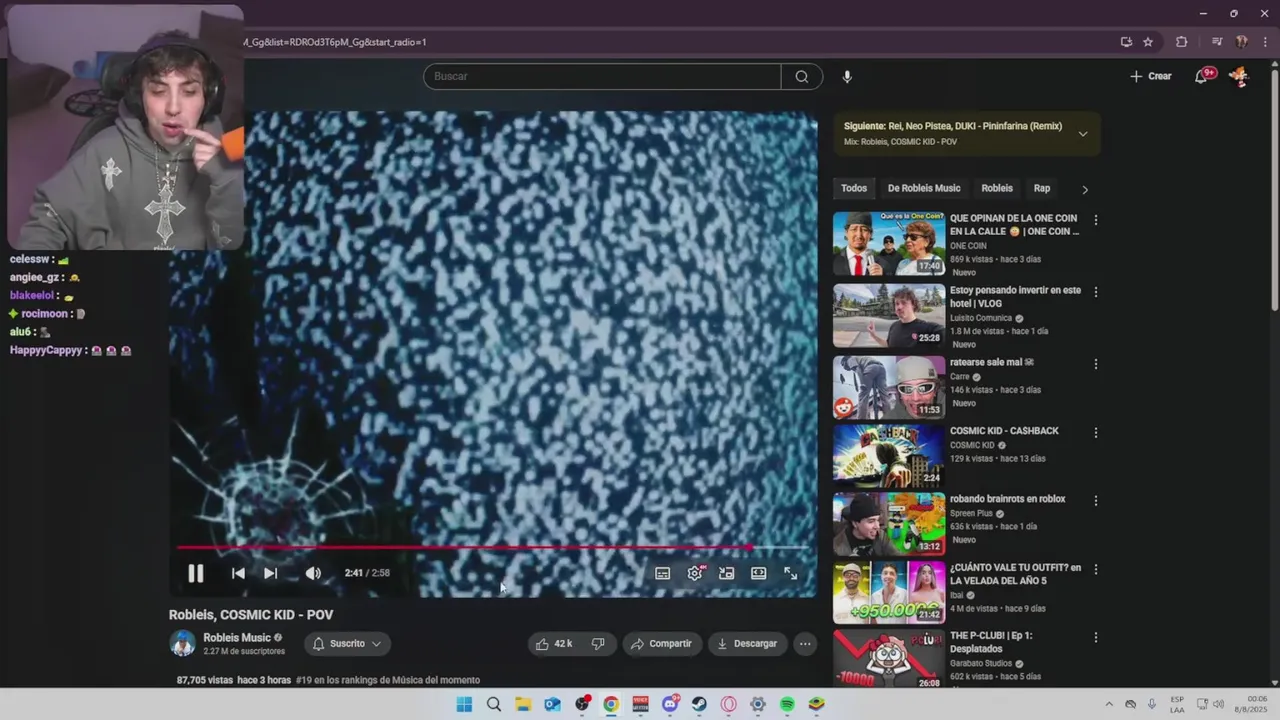Open the YouTube notifications bell
The width and height of the screenshot is (1280, 720).
[1202, 76]
